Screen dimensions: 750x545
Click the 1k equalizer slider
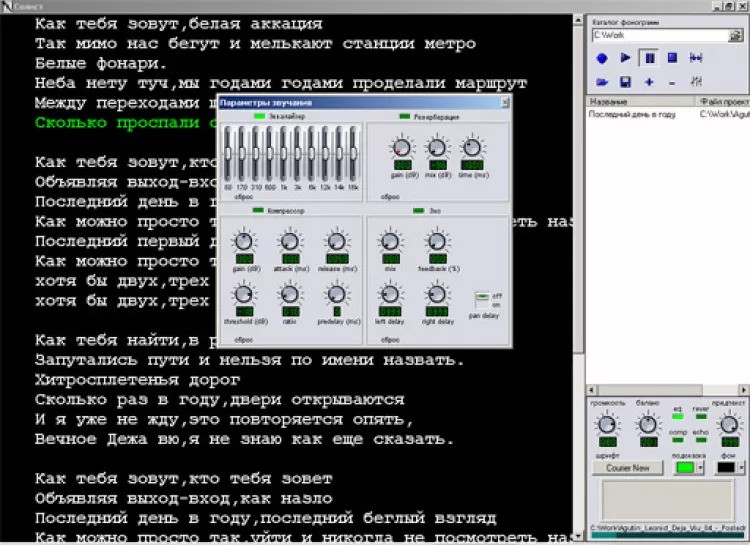(x=284, y=154)
